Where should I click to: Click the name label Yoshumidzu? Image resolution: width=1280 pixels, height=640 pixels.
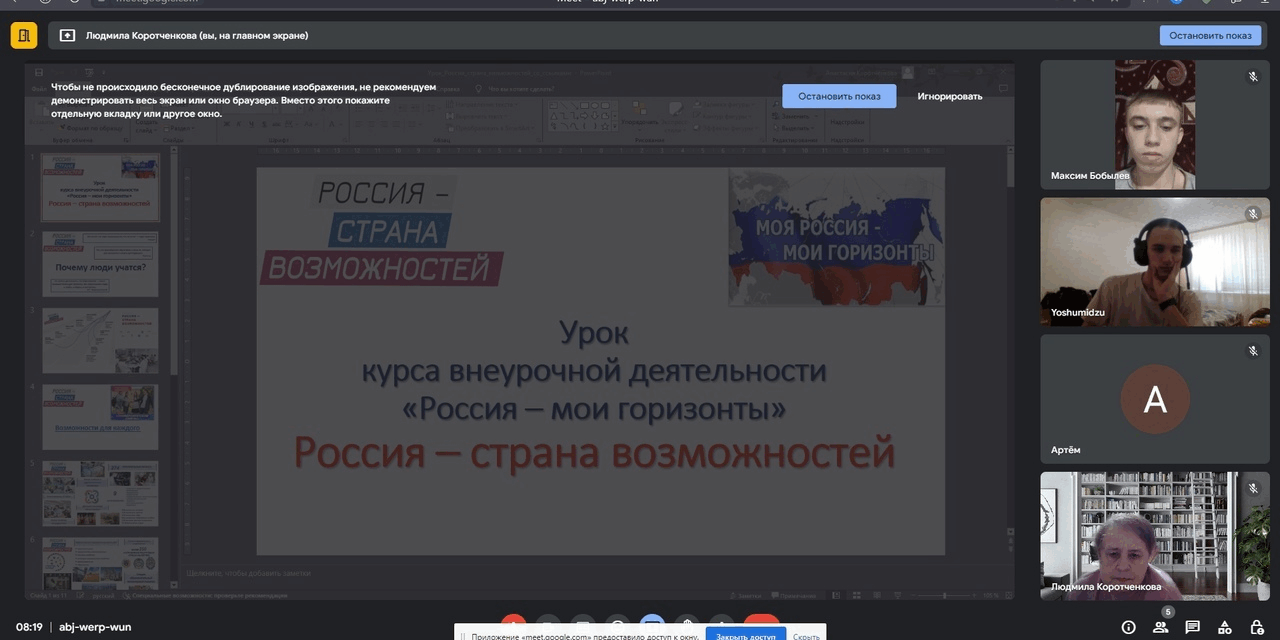coord(1078,313)
